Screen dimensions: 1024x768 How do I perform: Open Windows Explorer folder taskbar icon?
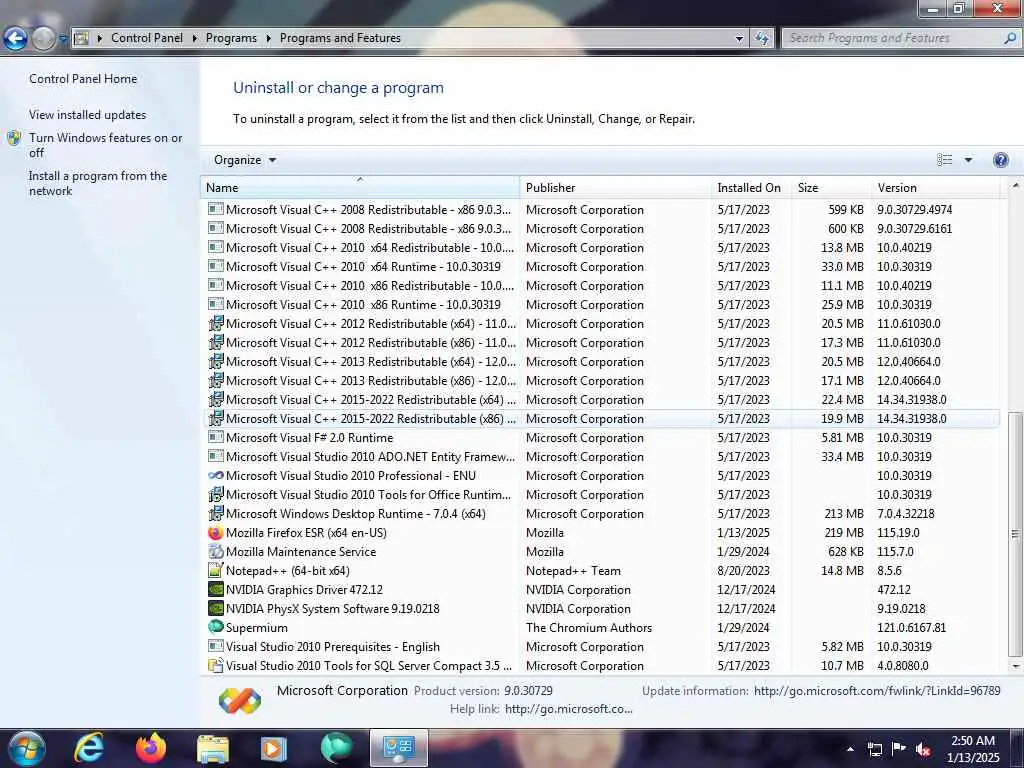(213, 749)
